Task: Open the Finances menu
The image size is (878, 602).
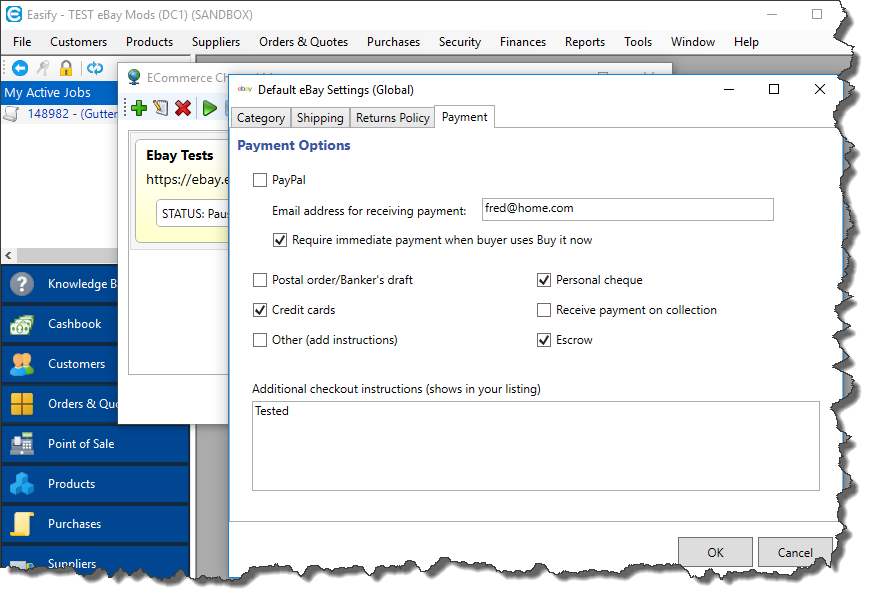Action: (x=523, y=42)
